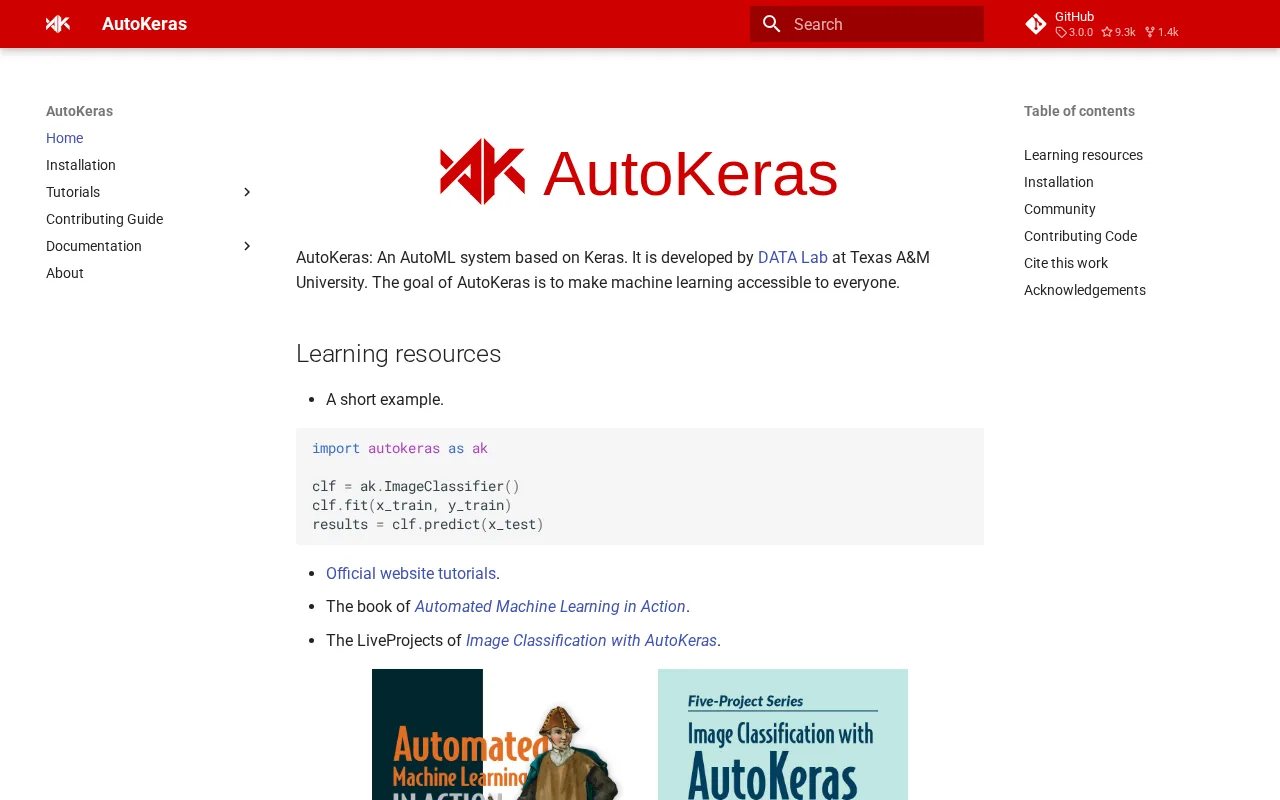Click the large AutoKeras banner logo
Screen dimensions: 1280x800
pos(639,172)
